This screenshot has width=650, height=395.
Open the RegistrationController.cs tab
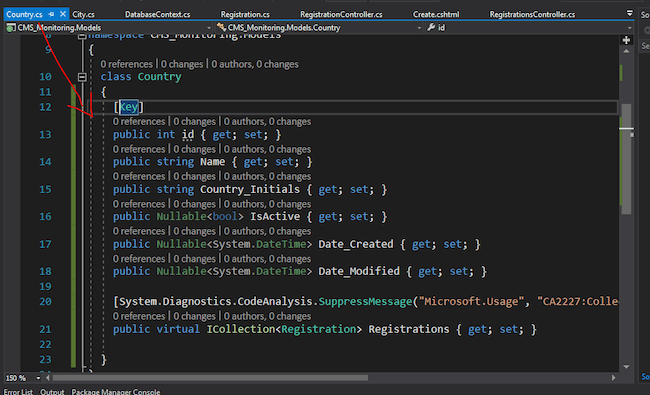click(x=341, y=15)
